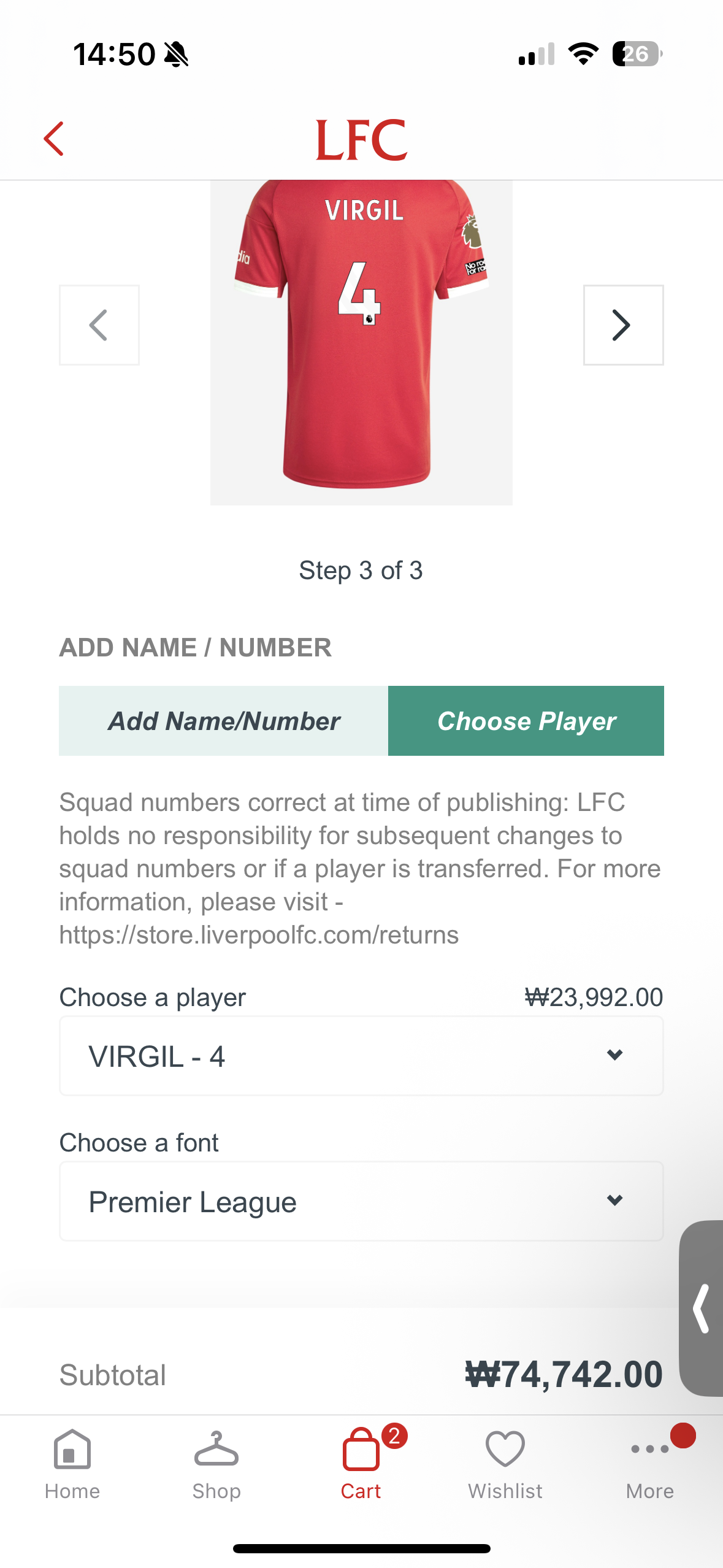Image resolution: width=723 pixels, height=1568 pixels.
Task: Open the store.liverpoolfc.com/returns link
Action: 259,935
